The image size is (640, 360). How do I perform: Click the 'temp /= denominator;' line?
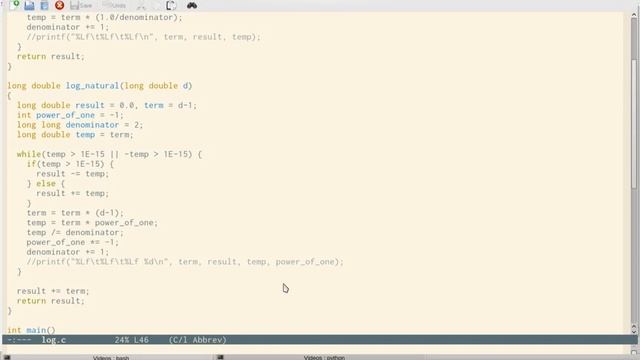coord(75,233)
